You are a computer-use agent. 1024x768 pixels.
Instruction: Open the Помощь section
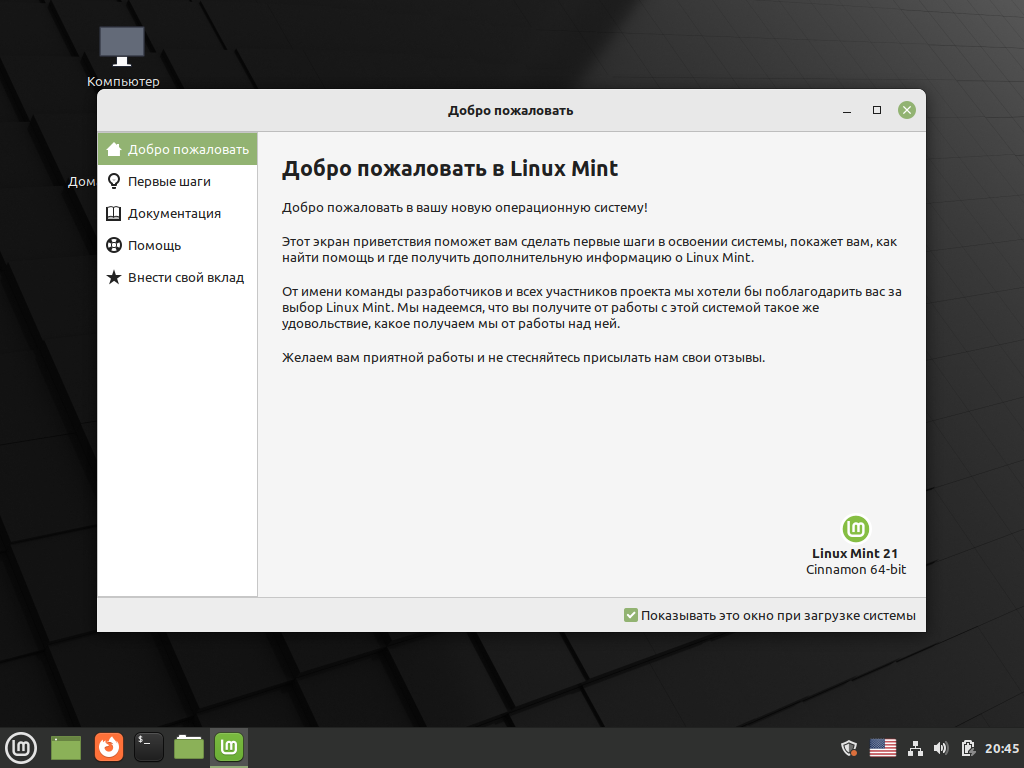[x=178, y=246]
